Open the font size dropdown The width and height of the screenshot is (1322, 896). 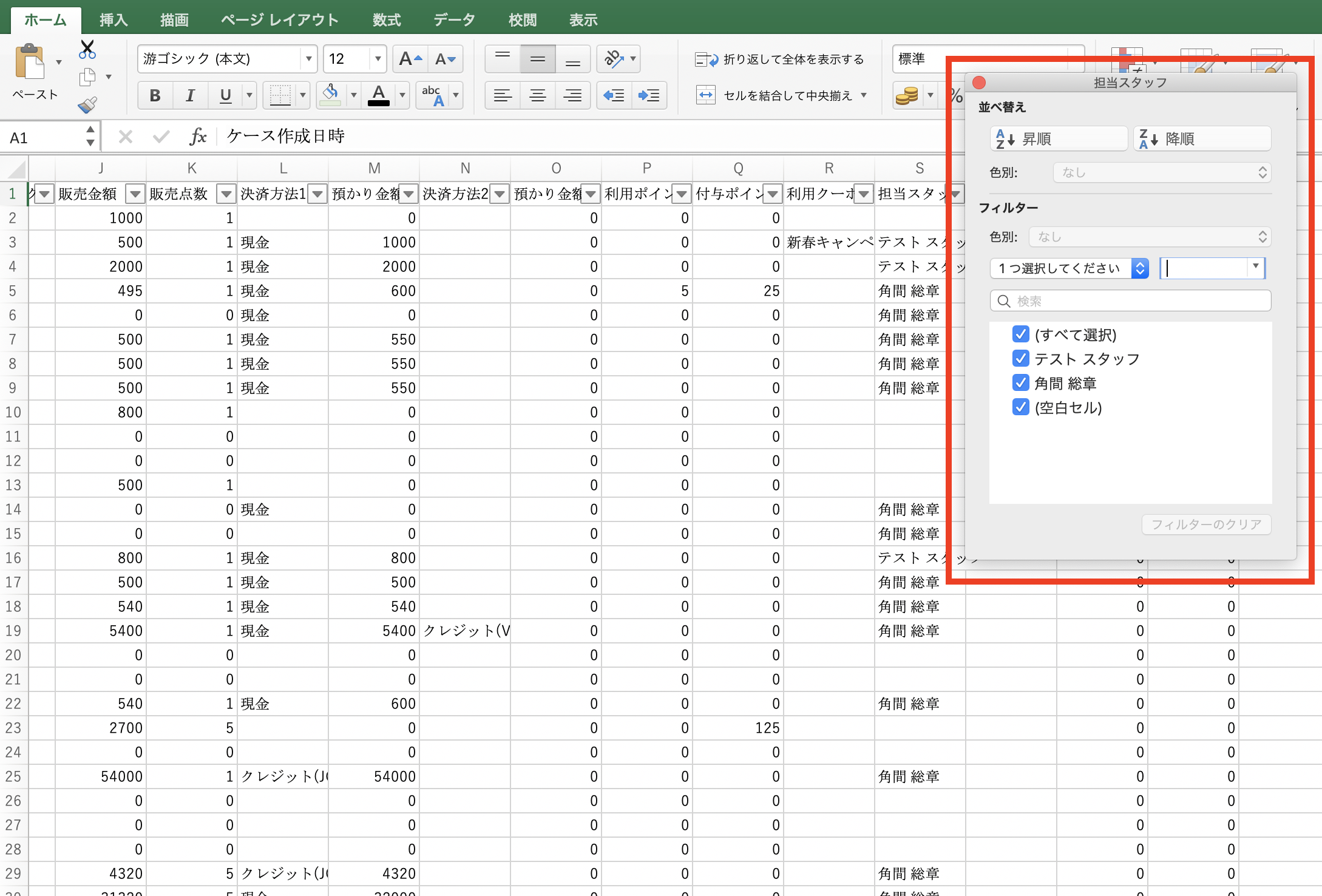click(x=378, y=59)
